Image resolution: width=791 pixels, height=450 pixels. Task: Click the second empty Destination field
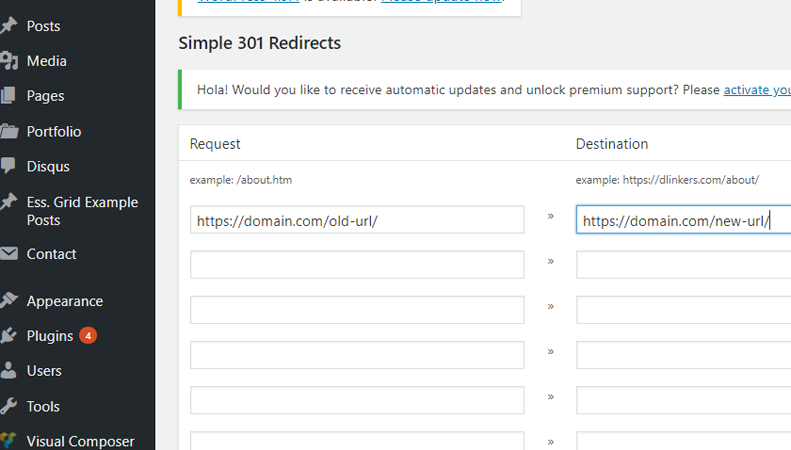click(682, 310)
